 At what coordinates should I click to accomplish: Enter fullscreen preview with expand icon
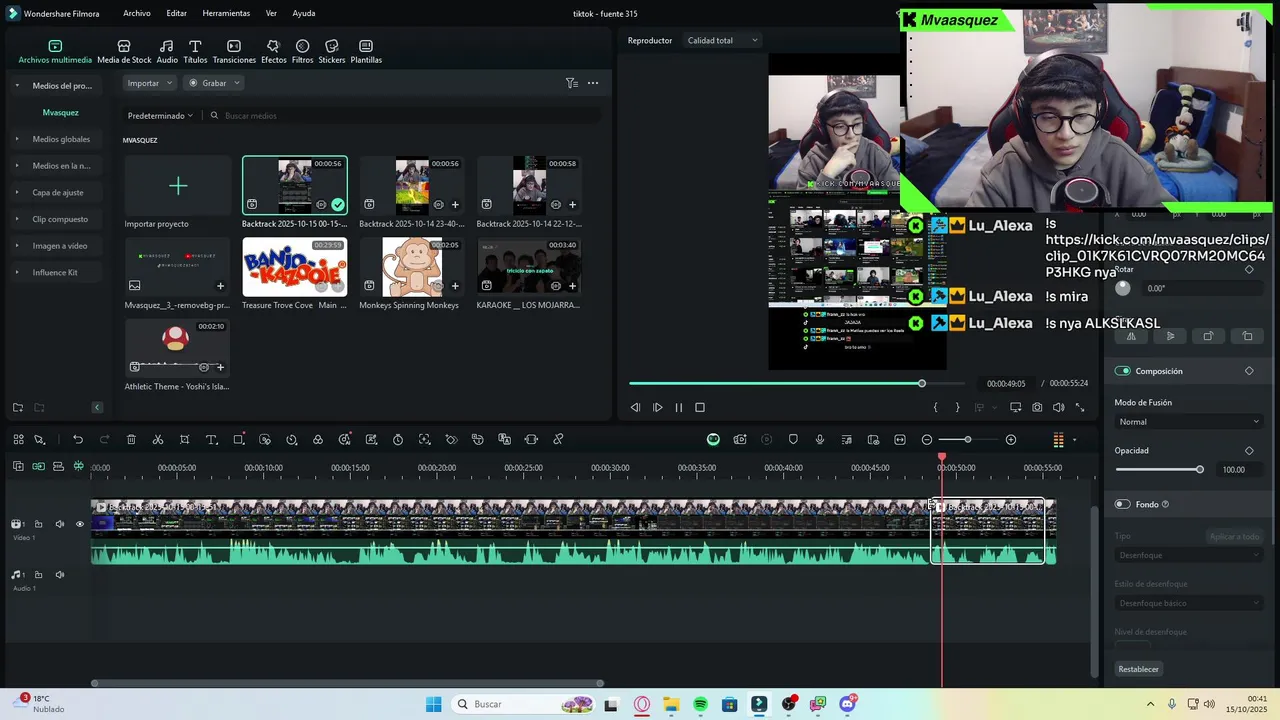(x=1080, y=408)
